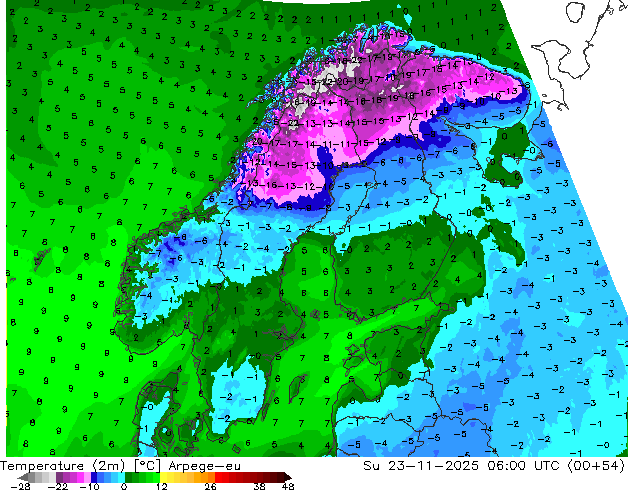Click the "48" legend scale value
634x490 pixels.
point(288,486)
